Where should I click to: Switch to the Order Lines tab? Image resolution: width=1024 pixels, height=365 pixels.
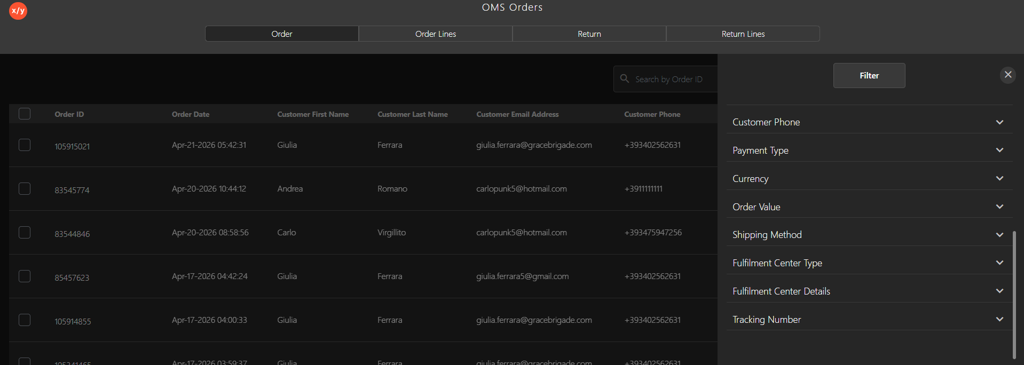436,34
